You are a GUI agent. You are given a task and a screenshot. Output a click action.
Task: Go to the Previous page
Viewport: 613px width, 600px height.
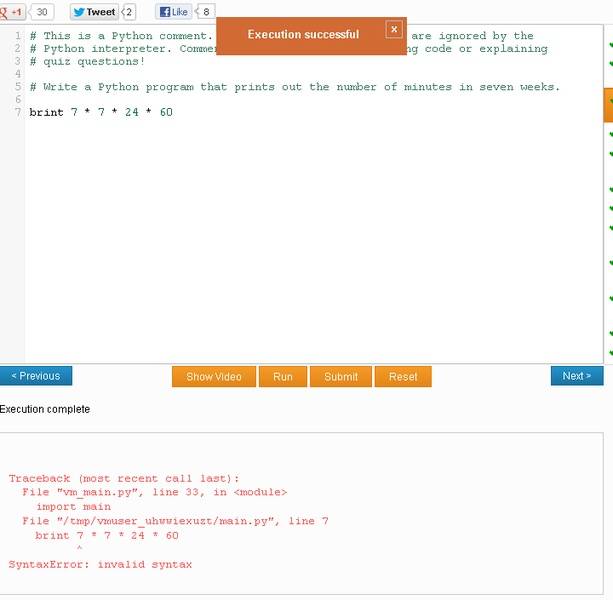36,376
